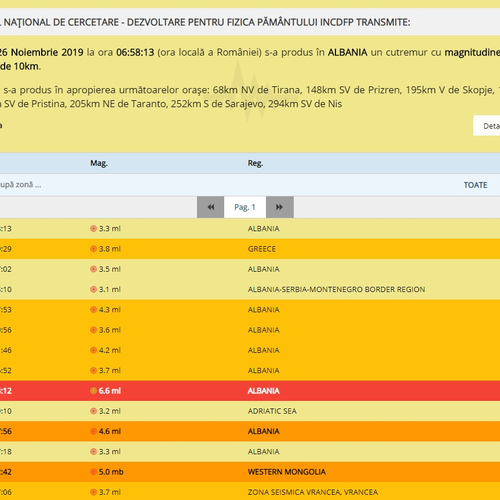500x500 pixels.
Task: Open the TOATE region filter
Action: coord(475,185)
